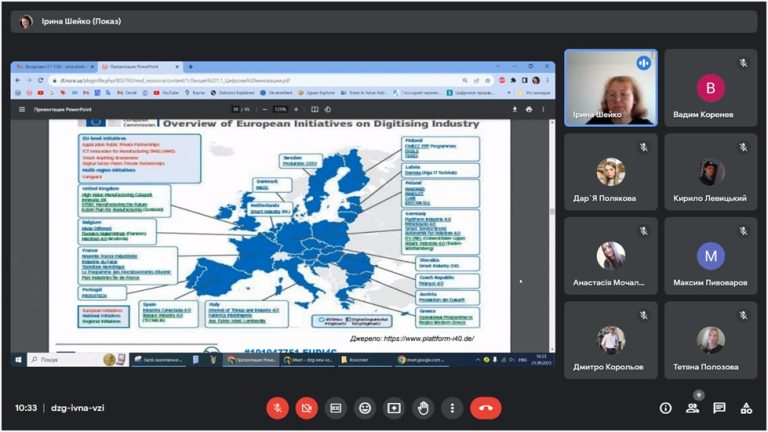The width and height of the screenshot is (768, 432).
Task: Click Дар'я Полякова's avatar photo
Action: tap(611, 172)
